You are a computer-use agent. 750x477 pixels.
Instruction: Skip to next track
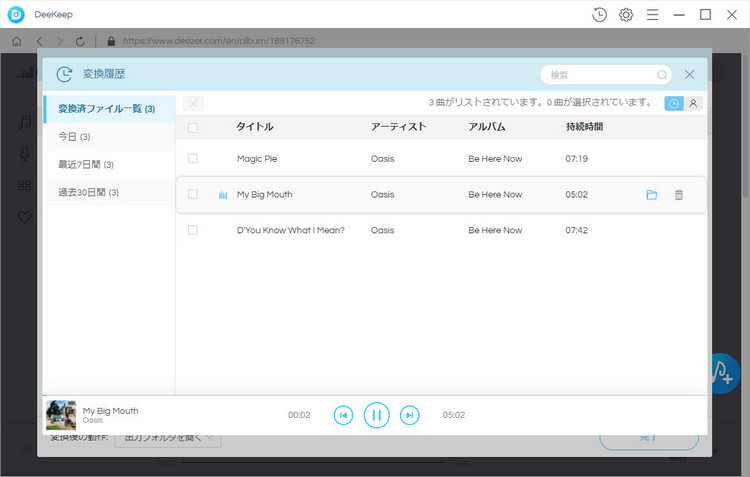tap(409, 415)
